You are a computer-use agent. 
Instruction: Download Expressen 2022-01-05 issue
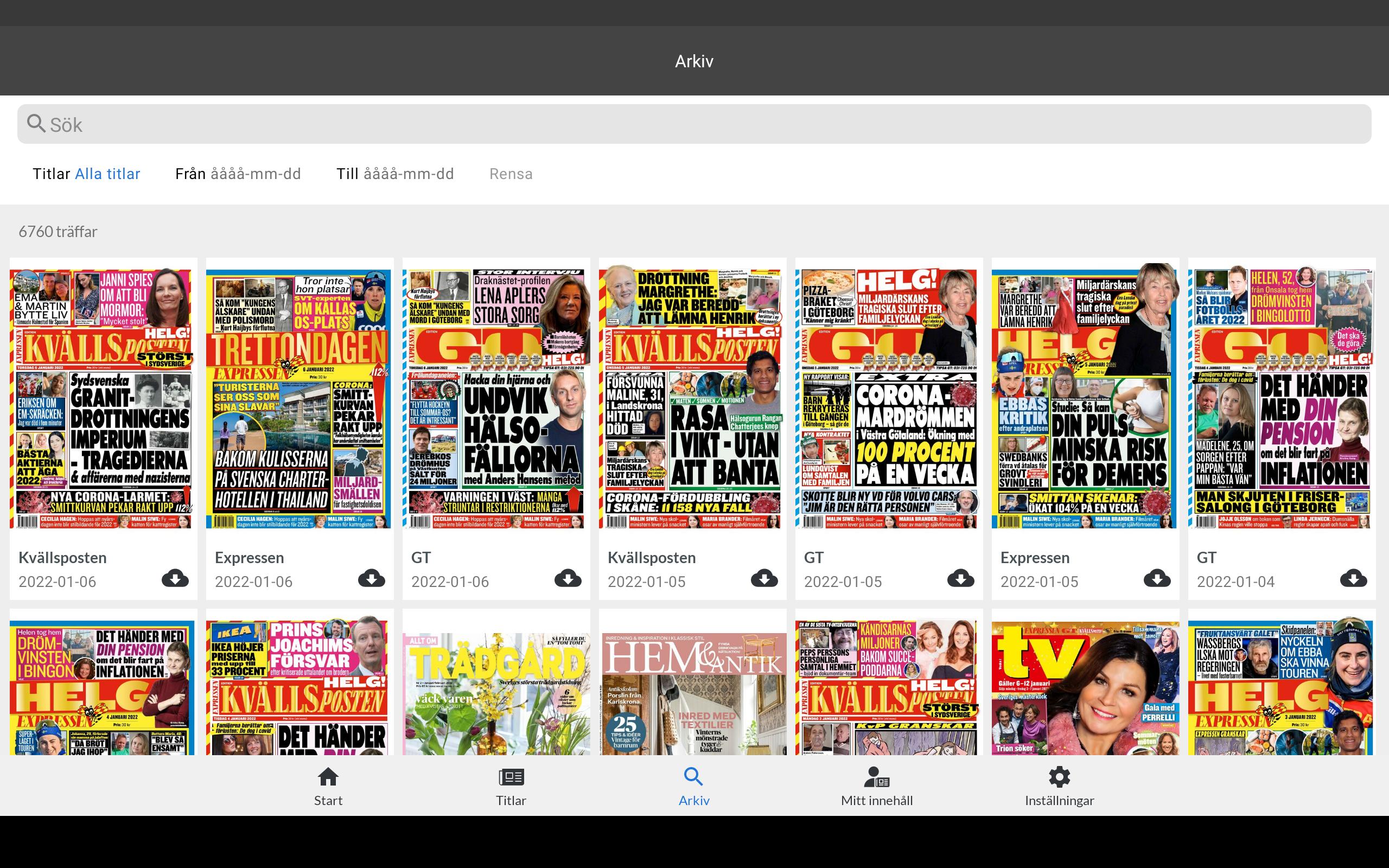1157,578
